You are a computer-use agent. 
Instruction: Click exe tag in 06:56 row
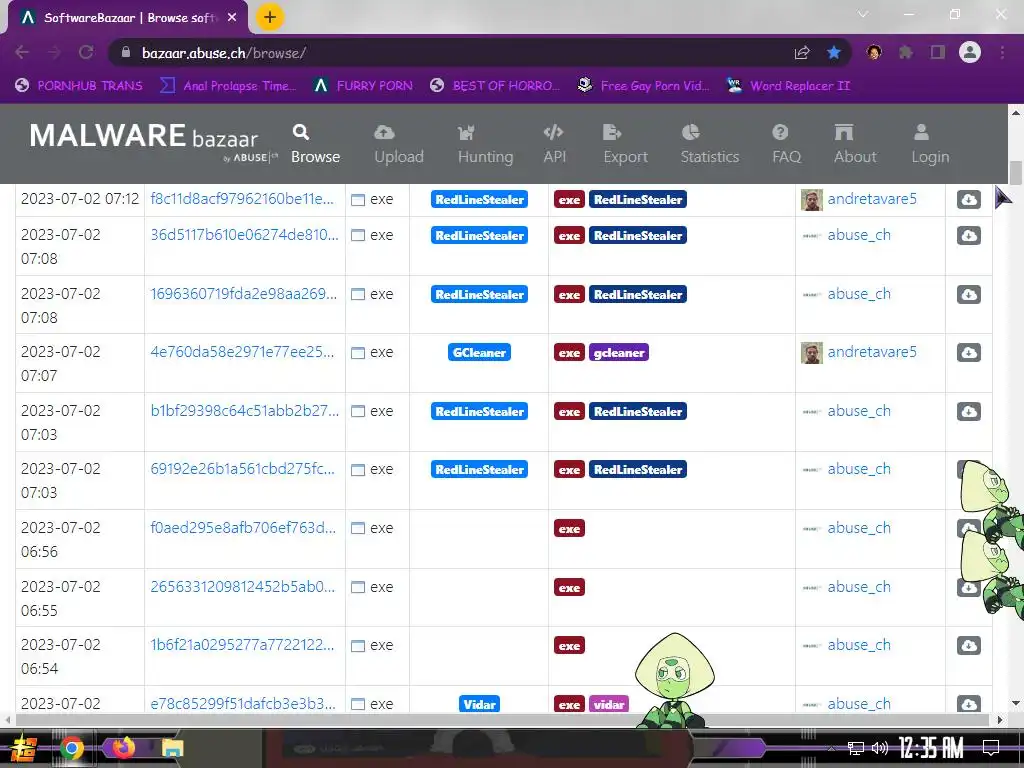coord(569,528)
